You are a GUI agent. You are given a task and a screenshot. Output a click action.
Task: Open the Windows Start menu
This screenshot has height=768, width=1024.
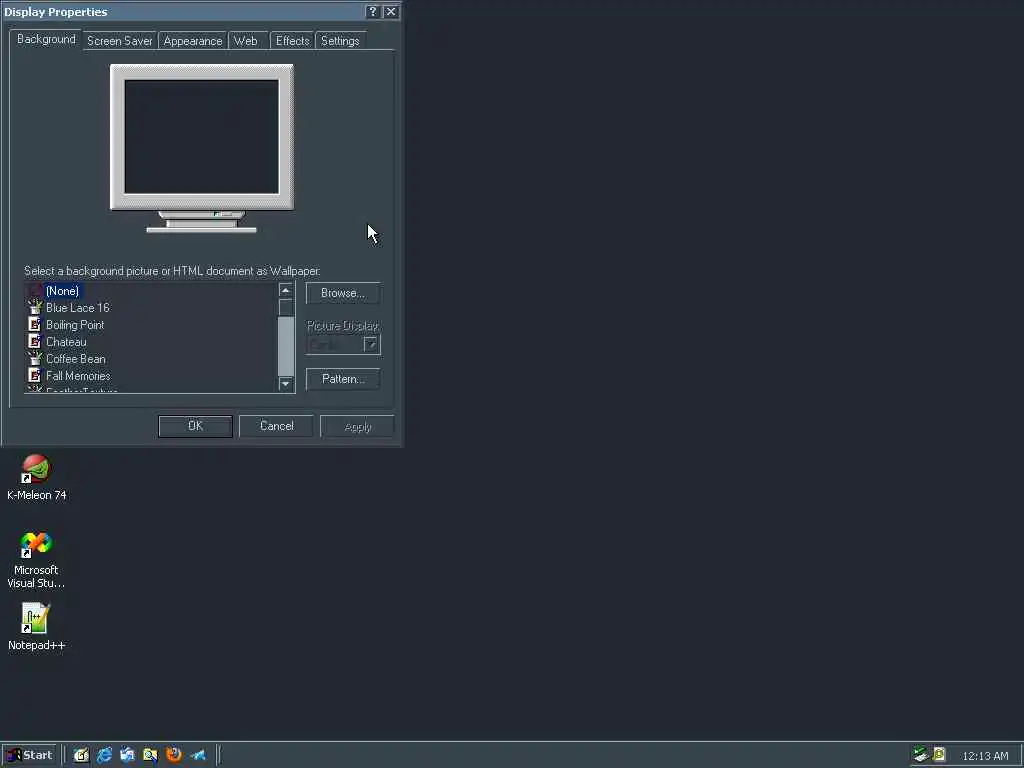tap(30, 755)
